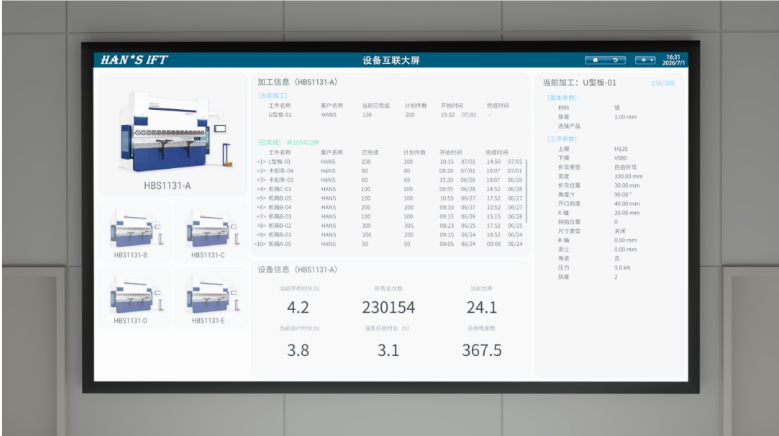Click the HAN'S IFT logo
This screenshot has width=779, height=436.
click(x=134, y=60)
